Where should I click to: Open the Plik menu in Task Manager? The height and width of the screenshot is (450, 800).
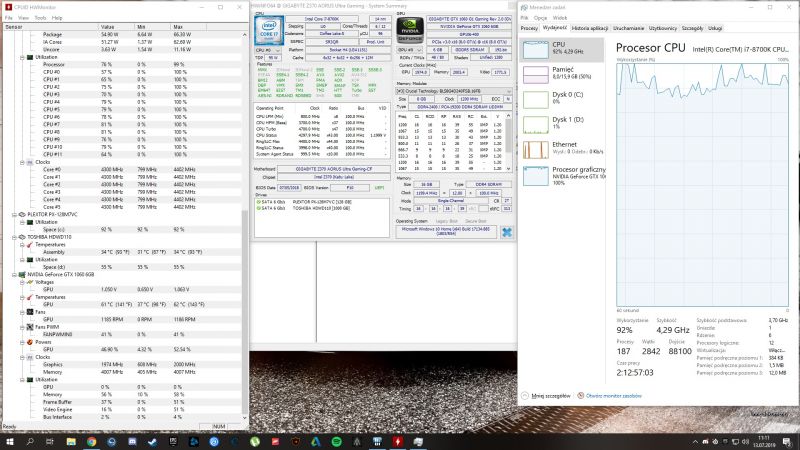click(524, 18)
